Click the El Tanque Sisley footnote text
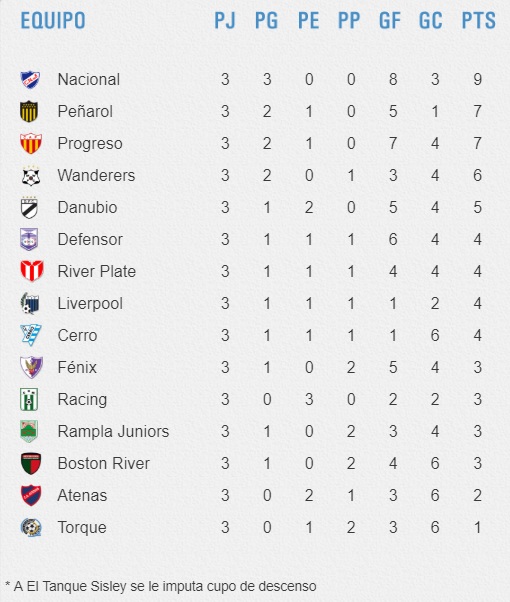 coord(161,586)
